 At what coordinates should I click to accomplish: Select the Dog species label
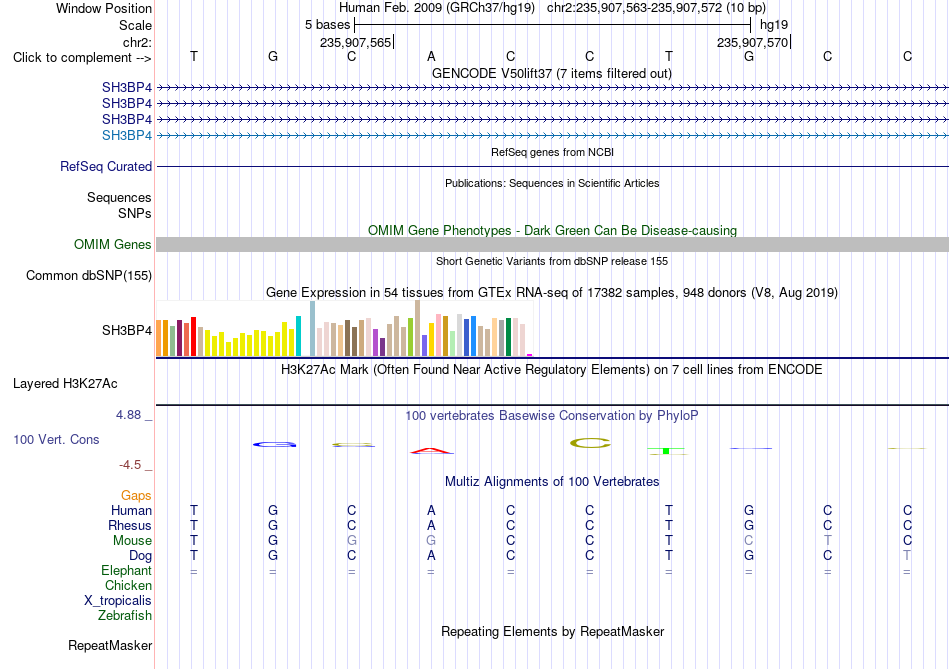[x=140, y=556]
